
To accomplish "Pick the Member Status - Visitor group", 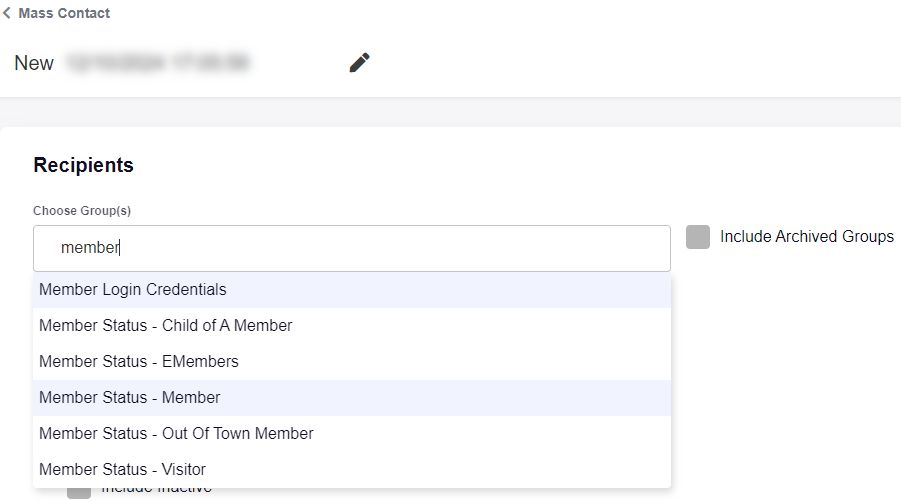I will [x=123, y=470].
